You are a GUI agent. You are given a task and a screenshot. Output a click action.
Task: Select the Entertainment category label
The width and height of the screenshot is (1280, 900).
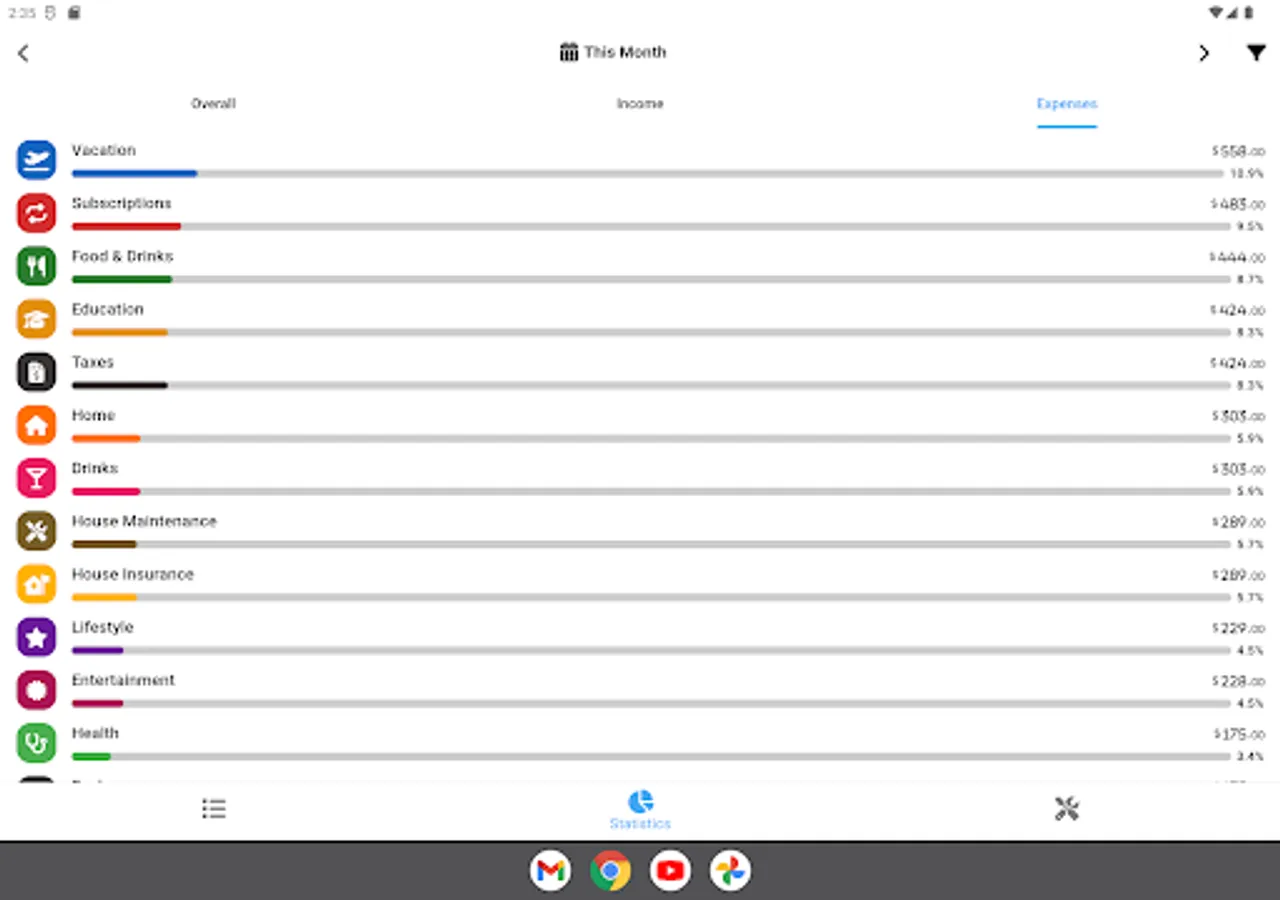123,680
